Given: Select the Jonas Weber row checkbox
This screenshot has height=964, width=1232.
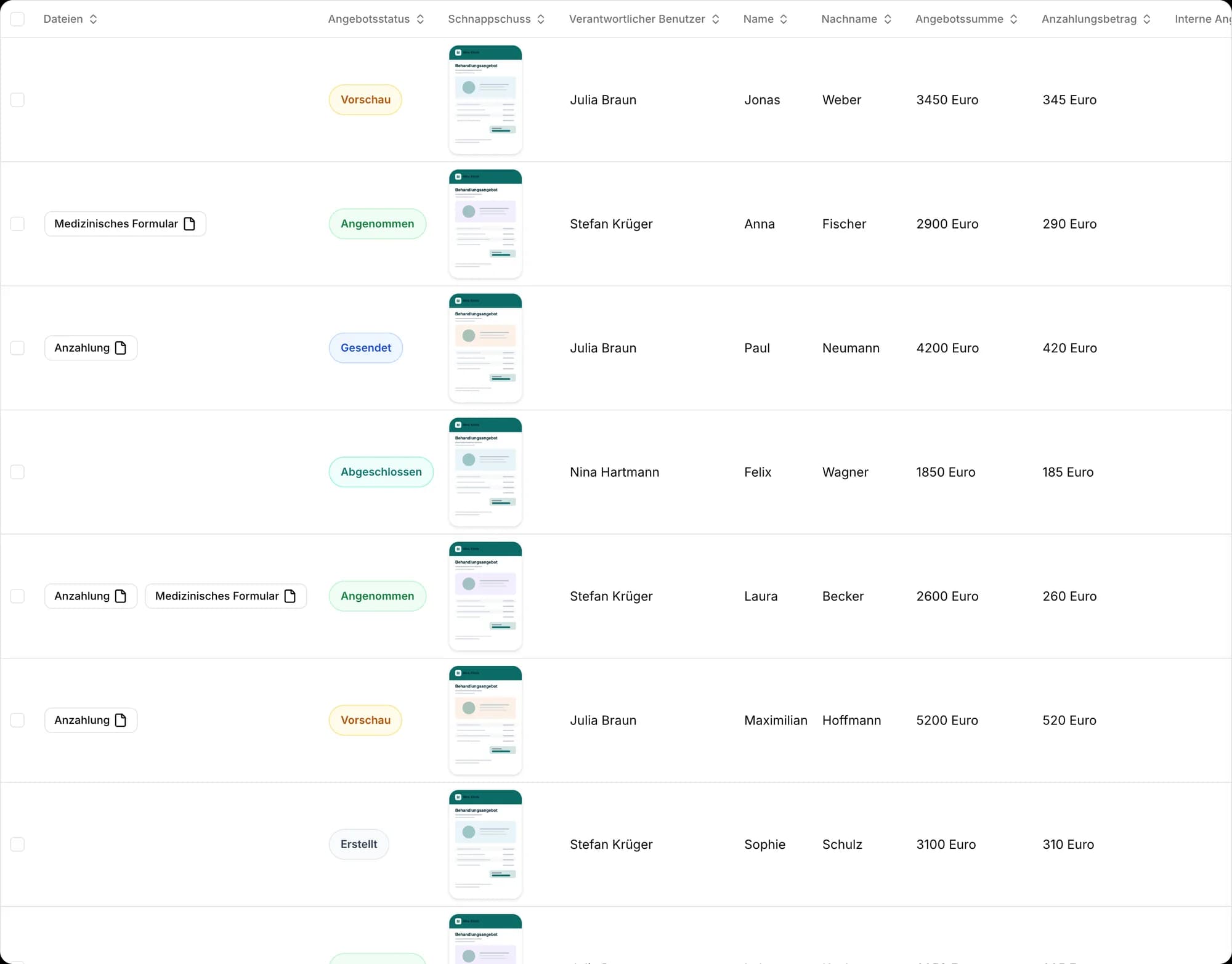Looking at the screenshot, I should pos(17,100).
